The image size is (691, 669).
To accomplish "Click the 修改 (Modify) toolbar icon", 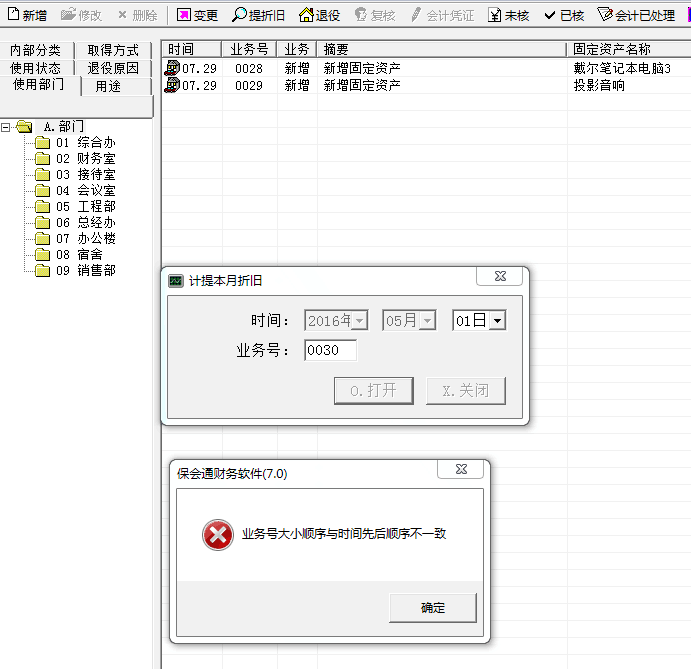I will 68,15.
